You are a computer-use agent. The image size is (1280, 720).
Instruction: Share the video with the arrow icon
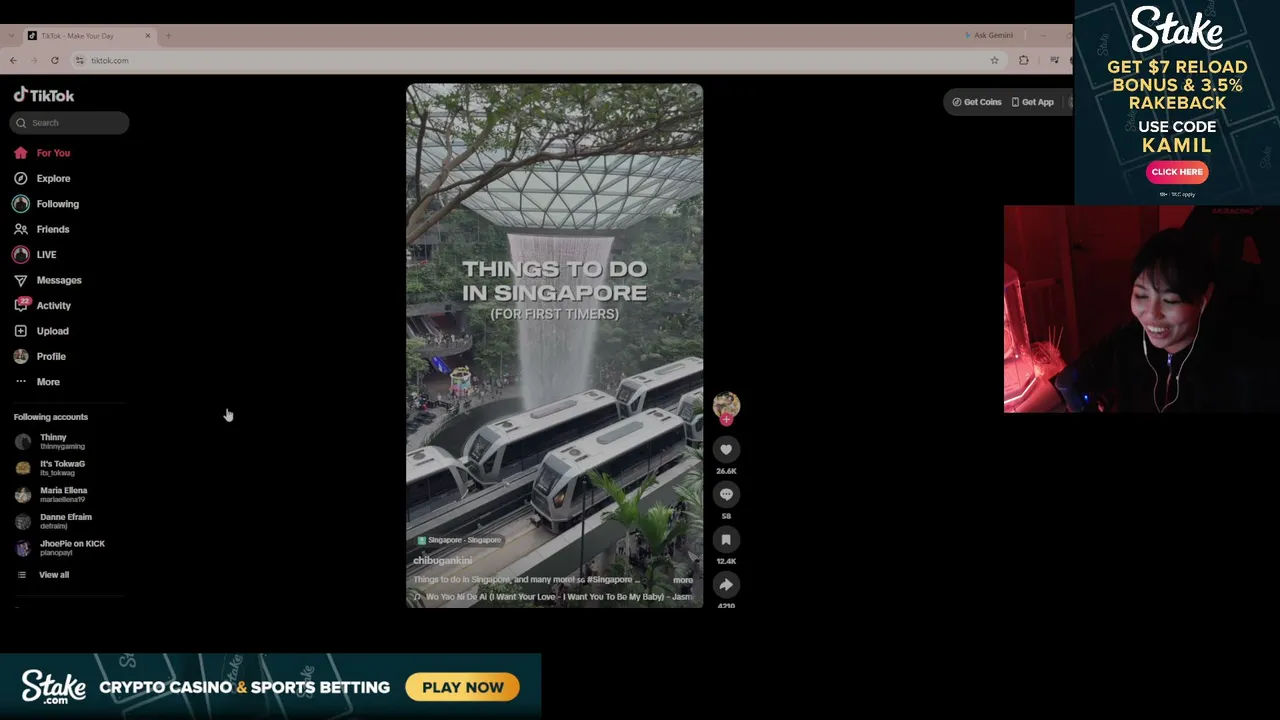click(726, 585)
